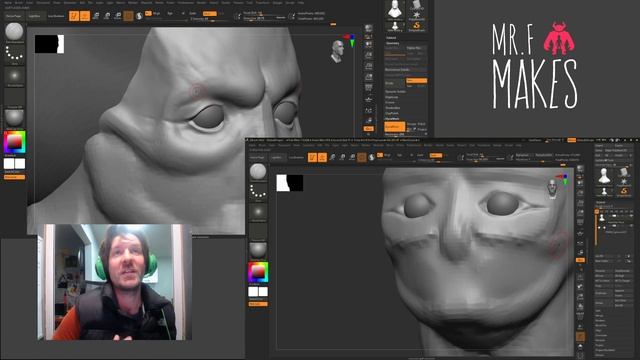Click the Zoom icon on back window shelf
Image resolution: width=640 pixels, height=360 pixels.
(369, 54)
